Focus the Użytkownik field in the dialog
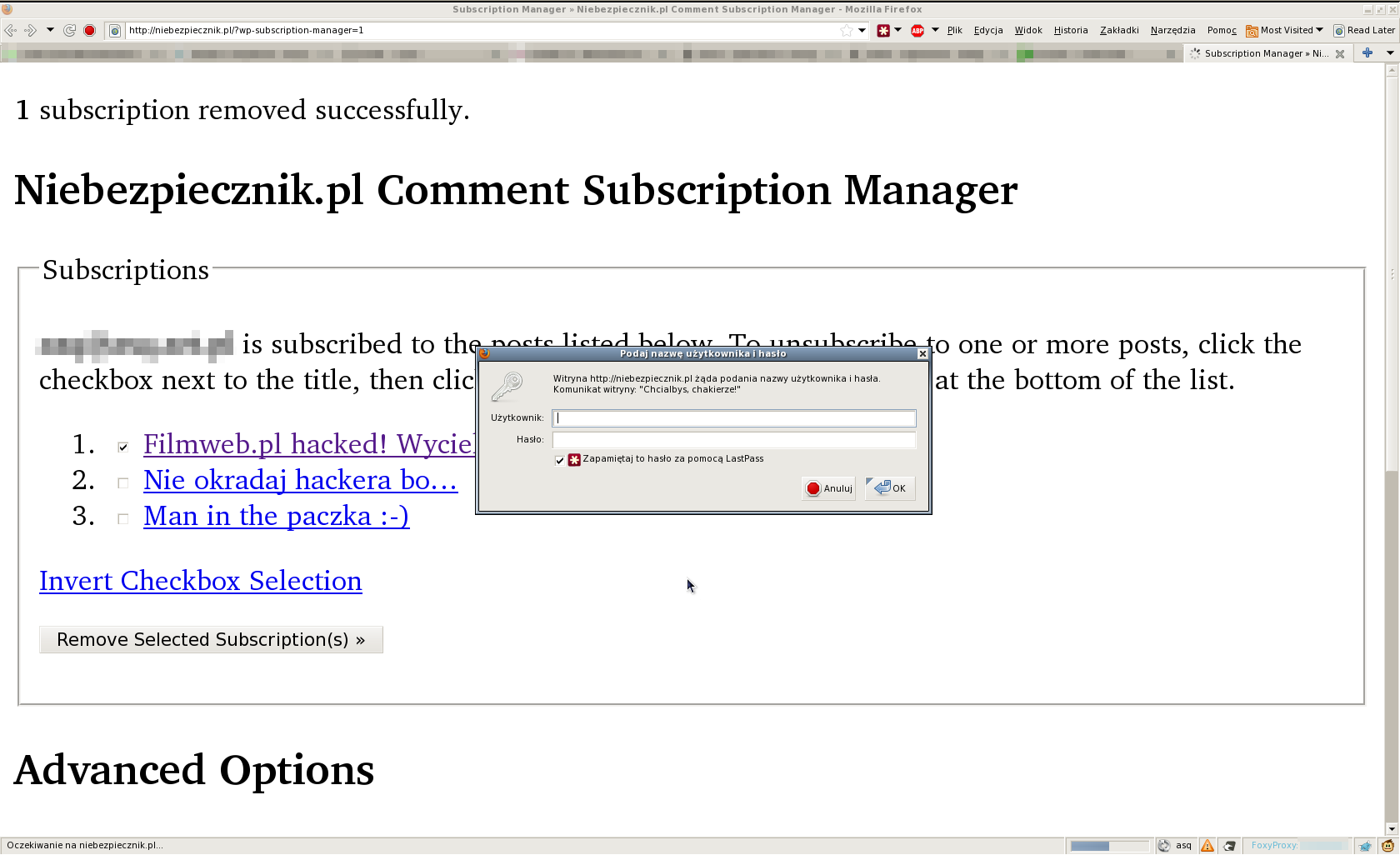The height and width of the screenshot is (855, 1400). 733,418
